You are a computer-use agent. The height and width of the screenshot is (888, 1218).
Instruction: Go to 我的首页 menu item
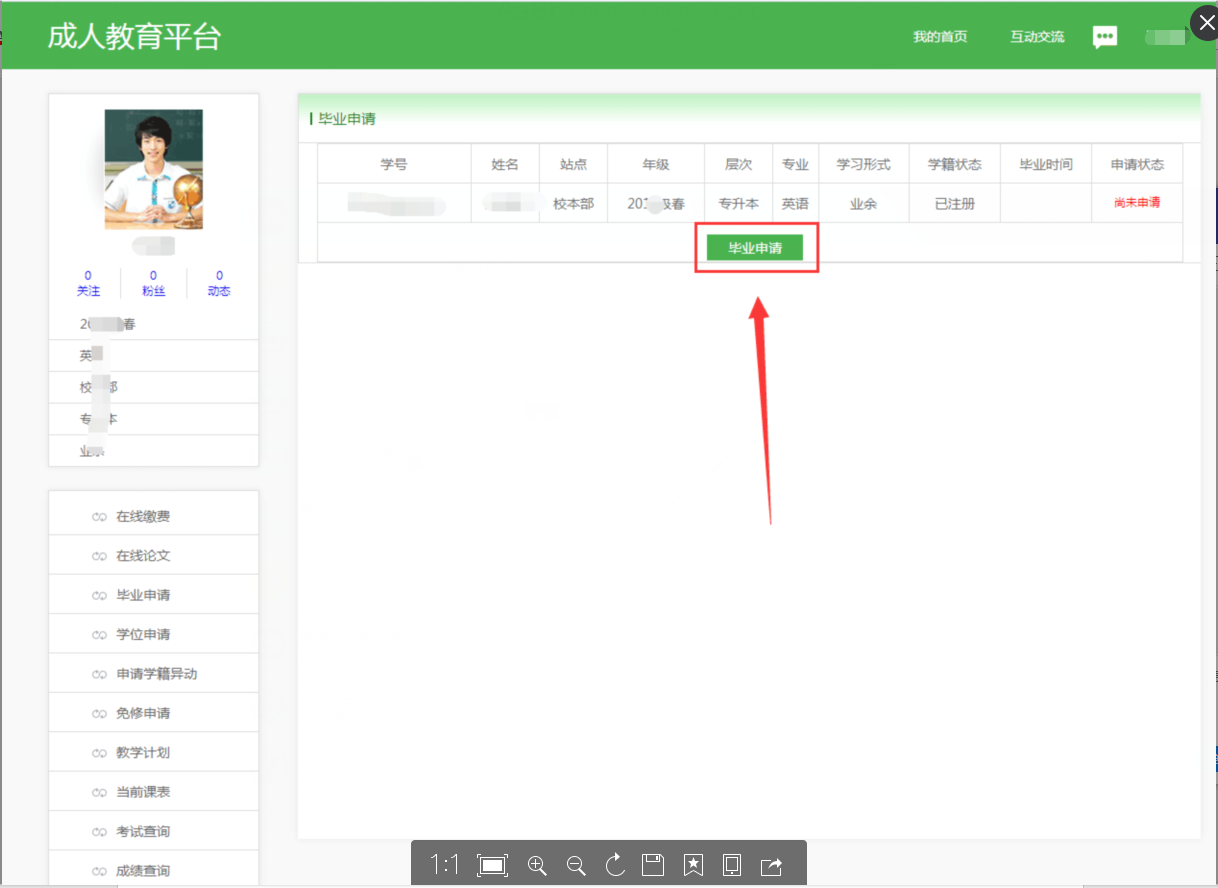939,36
